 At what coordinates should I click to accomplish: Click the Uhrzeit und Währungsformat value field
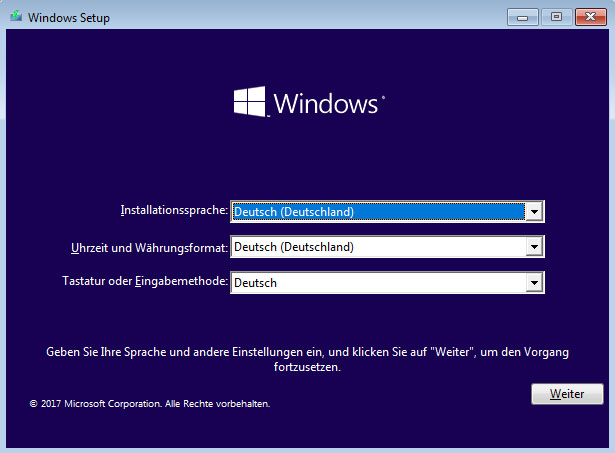coord(377,247)
